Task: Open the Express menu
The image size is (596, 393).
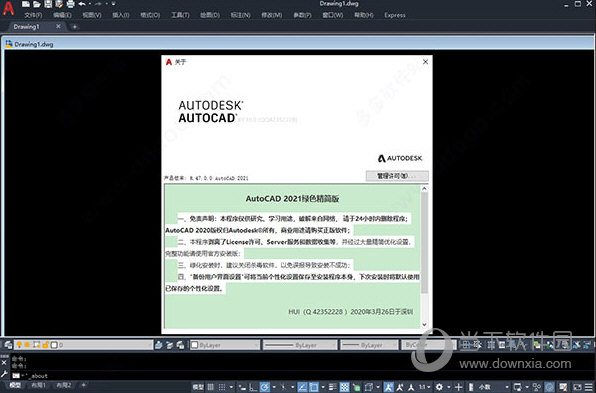Action: click(395, 15)
